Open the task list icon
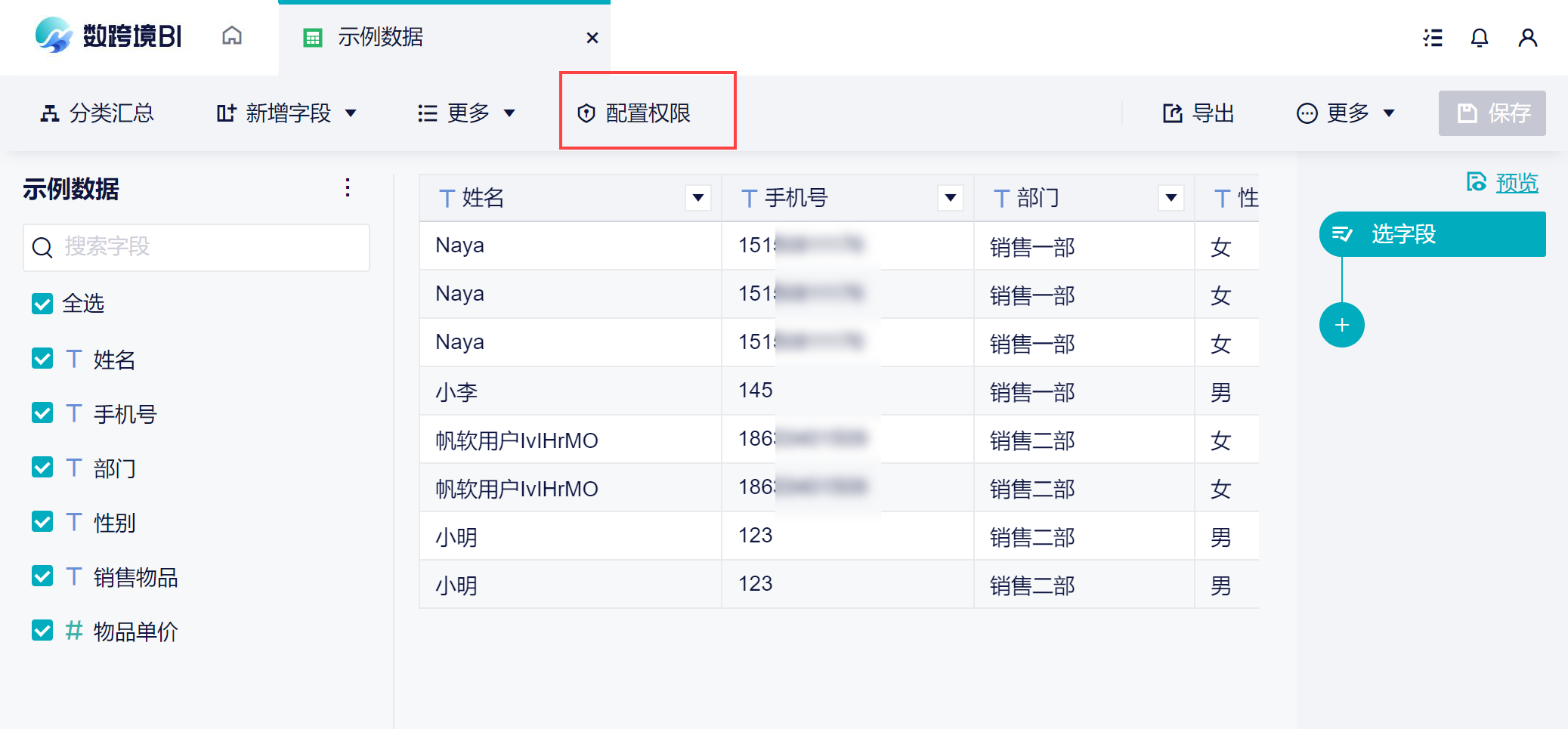 point(1433,38)
